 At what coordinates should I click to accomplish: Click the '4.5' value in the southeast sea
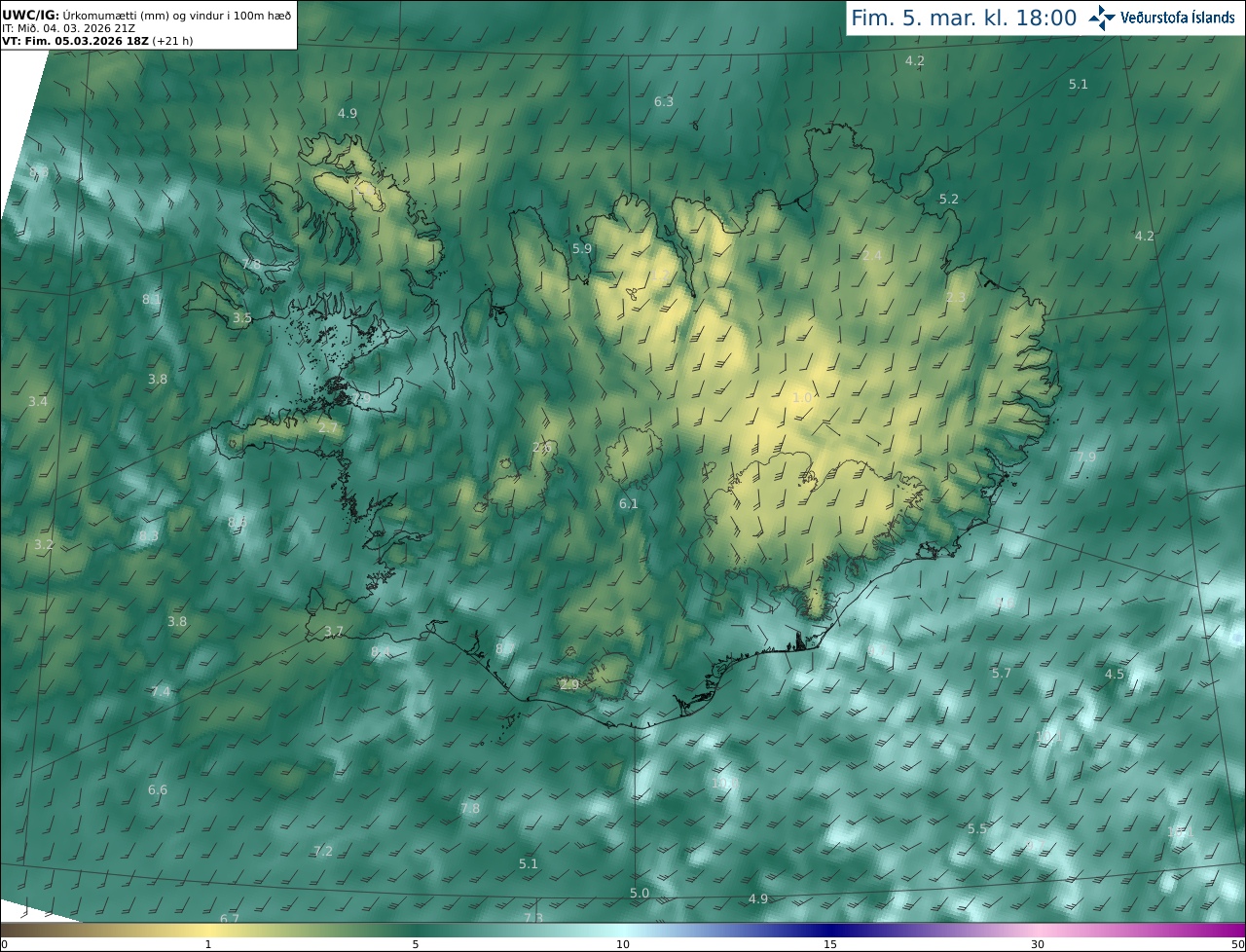pos(1115,674)
